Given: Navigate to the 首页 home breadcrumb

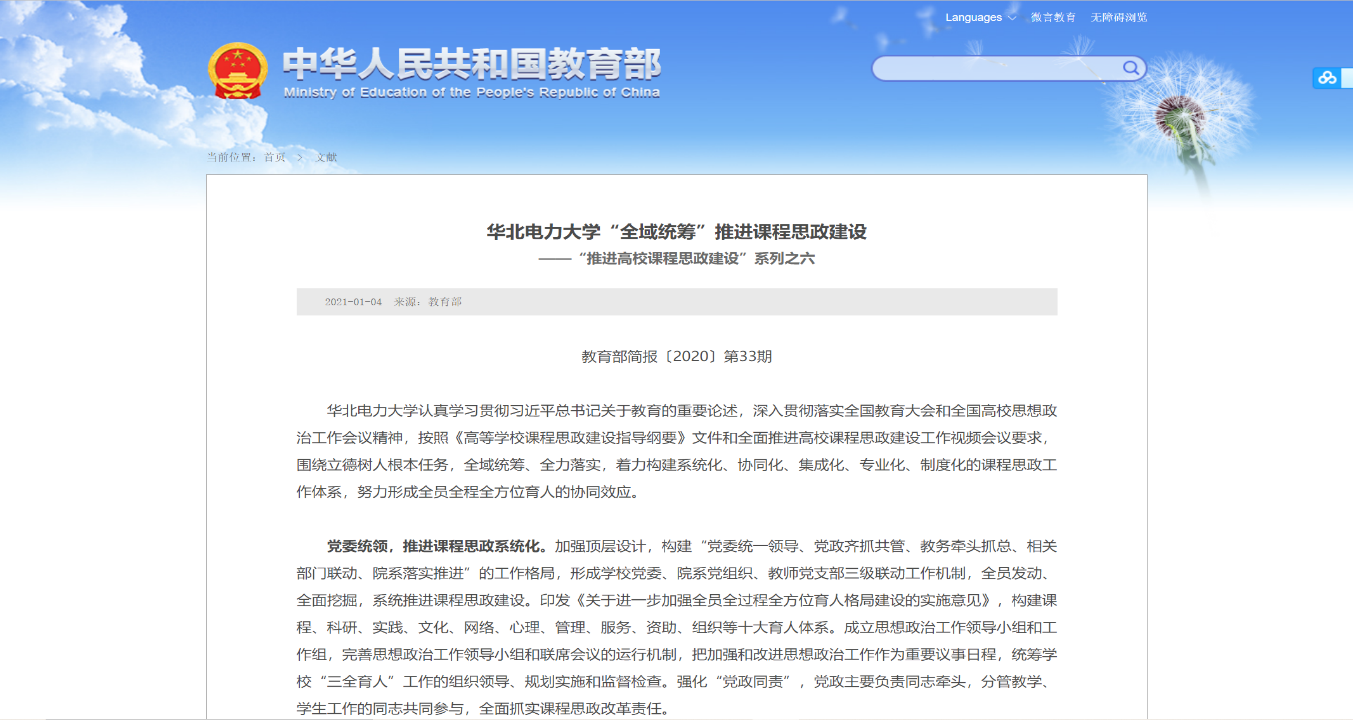Looking at the screenshot, I should pyautogui.click(x=276, y=157).
